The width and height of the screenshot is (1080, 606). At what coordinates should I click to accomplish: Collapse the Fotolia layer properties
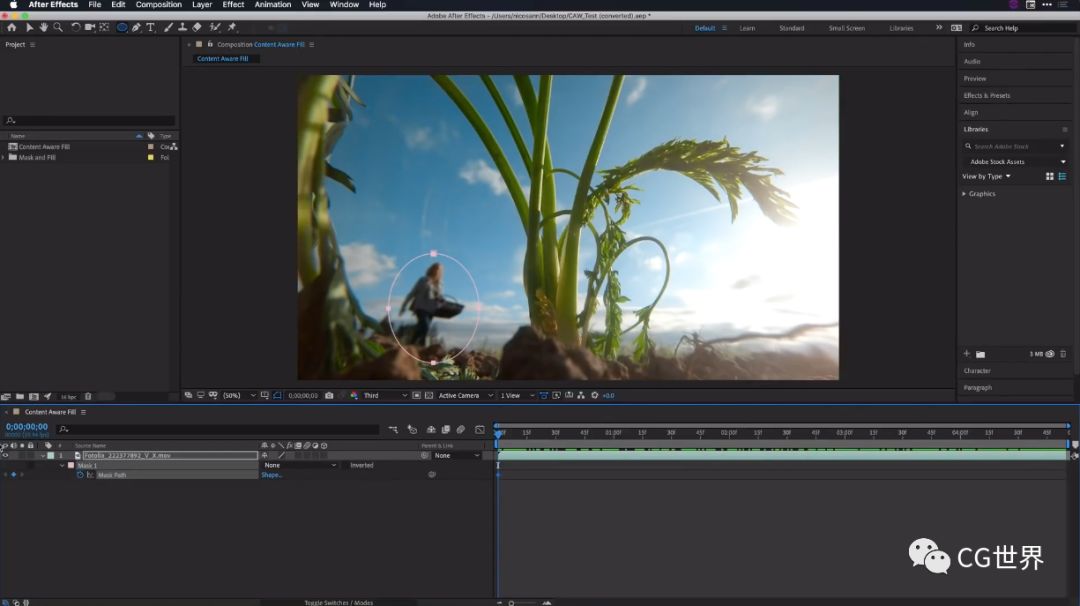43,455
